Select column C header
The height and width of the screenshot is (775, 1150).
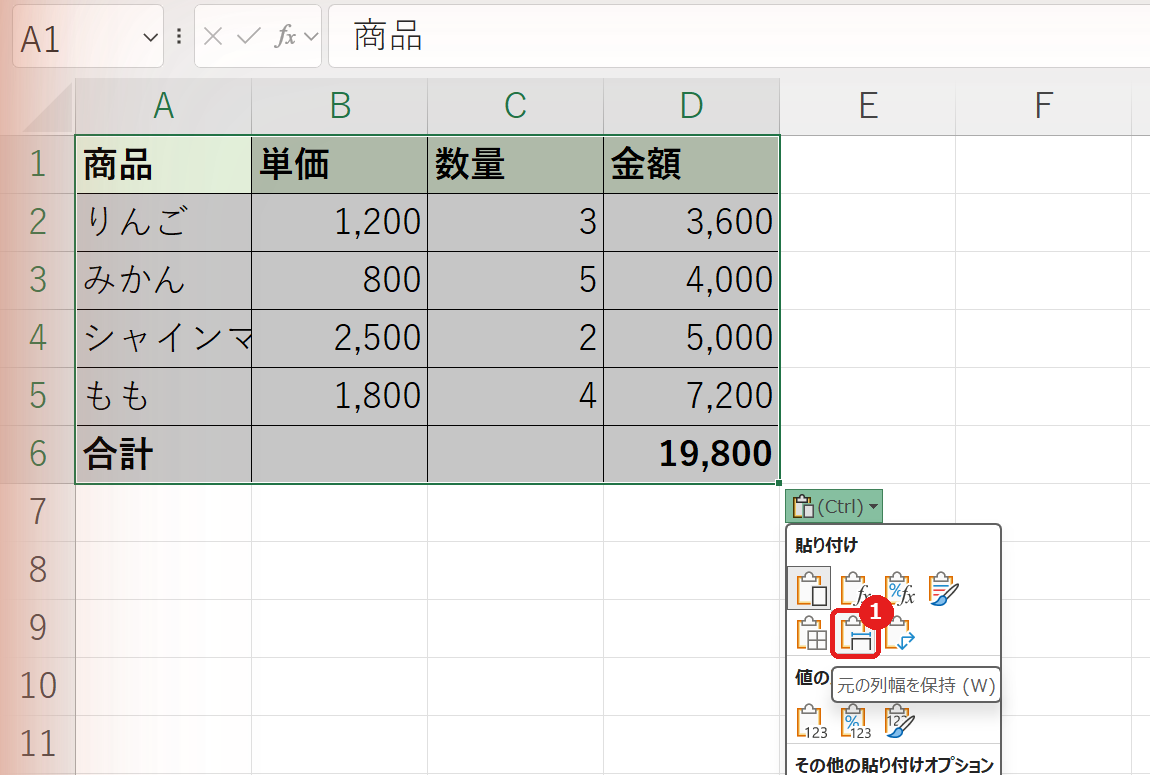click(x=516, y=106)
